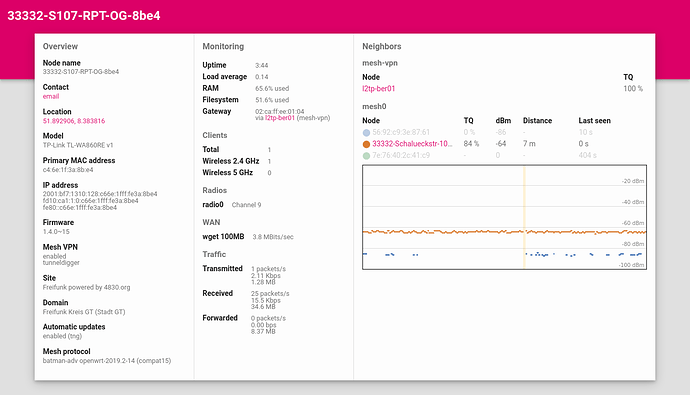Select wget 100MB speed 3.8 MBits/sec
The image size is (690, 395).
point(273,237)
